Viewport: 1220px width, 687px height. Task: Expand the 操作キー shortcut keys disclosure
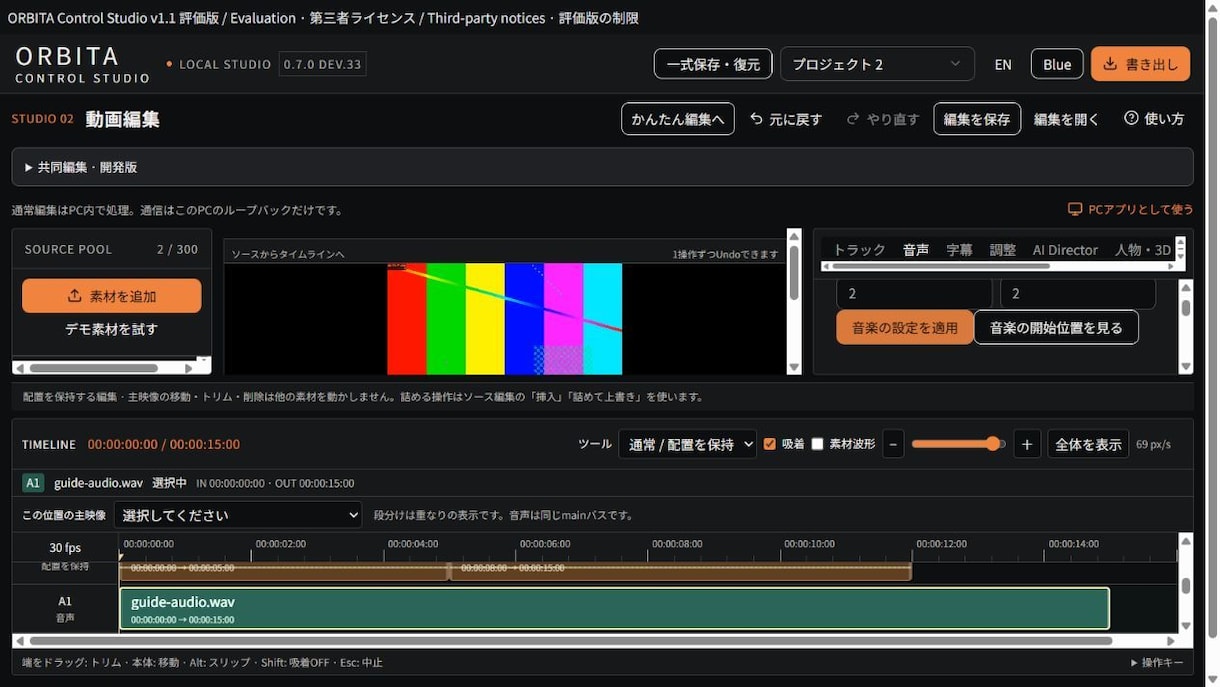pyautogui.click(x=1157, y=662)
